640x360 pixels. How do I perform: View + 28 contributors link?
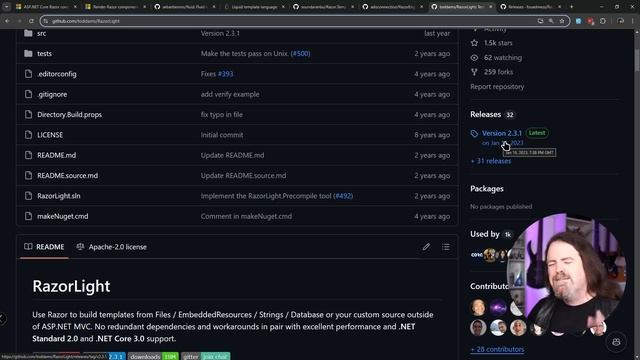(497, 349)
